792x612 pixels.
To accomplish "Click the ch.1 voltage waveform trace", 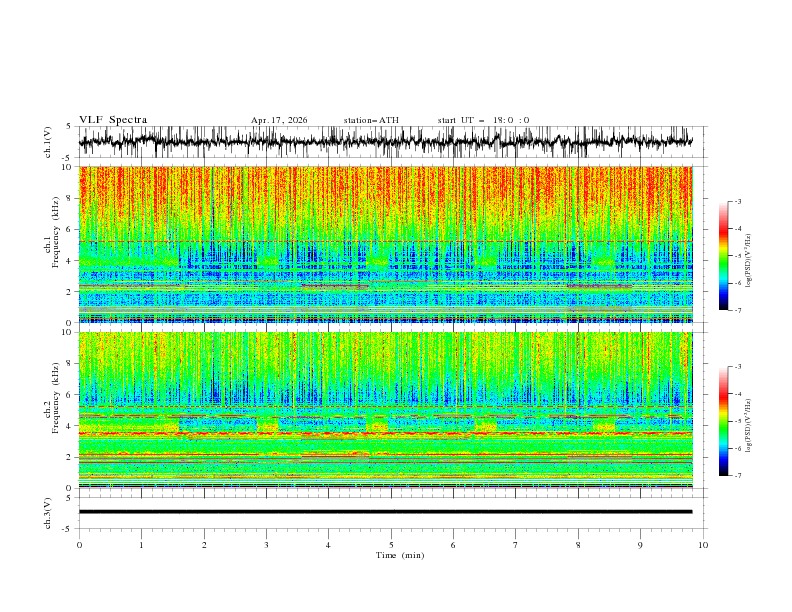I will (x=385, y=142).
